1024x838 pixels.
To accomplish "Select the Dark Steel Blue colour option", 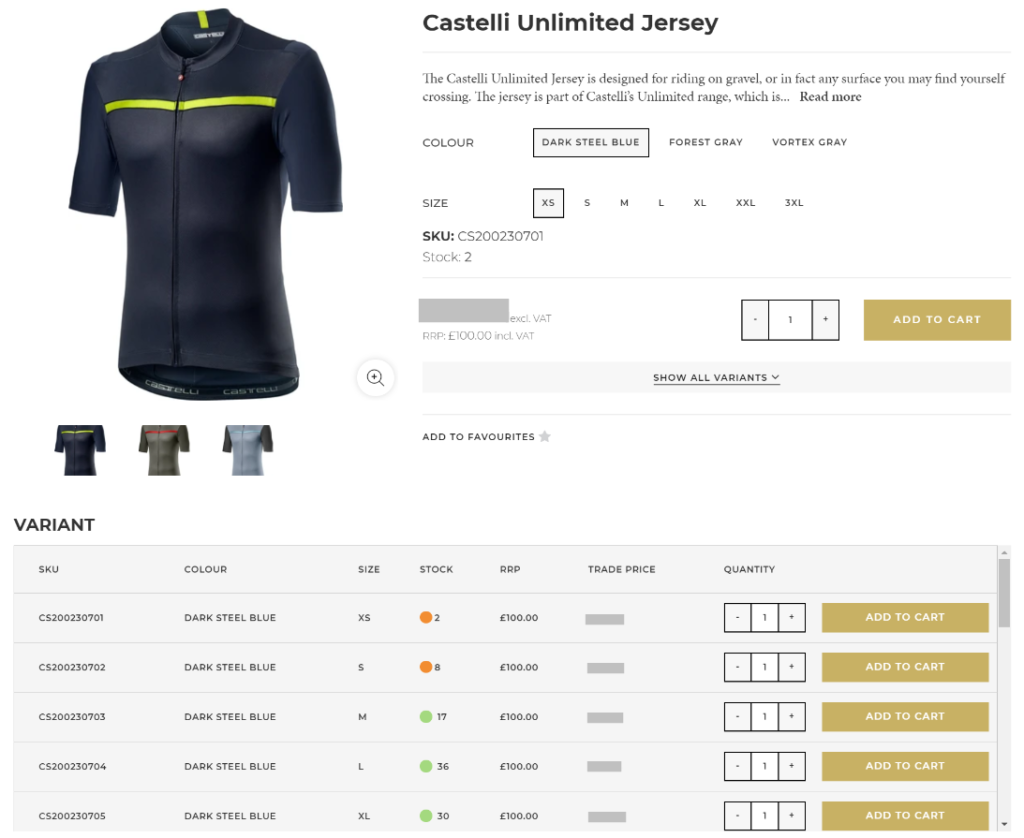I will coord(590,142).
